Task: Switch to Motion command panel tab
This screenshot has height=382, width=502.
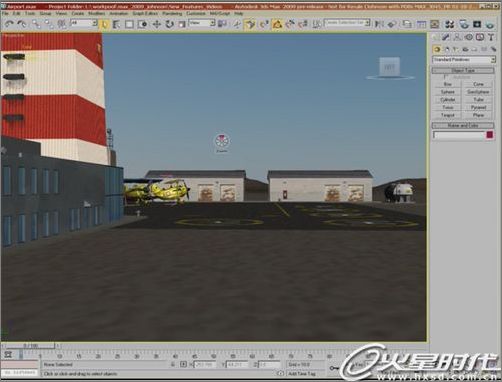Action: tap(469, 37)
